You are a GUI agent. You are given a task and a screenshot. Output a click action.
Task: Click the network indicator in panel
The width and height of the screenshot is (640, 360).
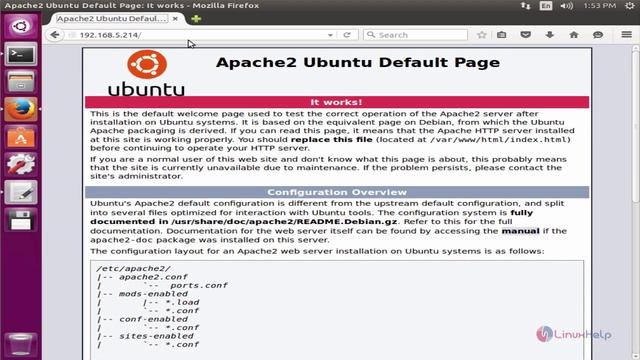(526, 6)
